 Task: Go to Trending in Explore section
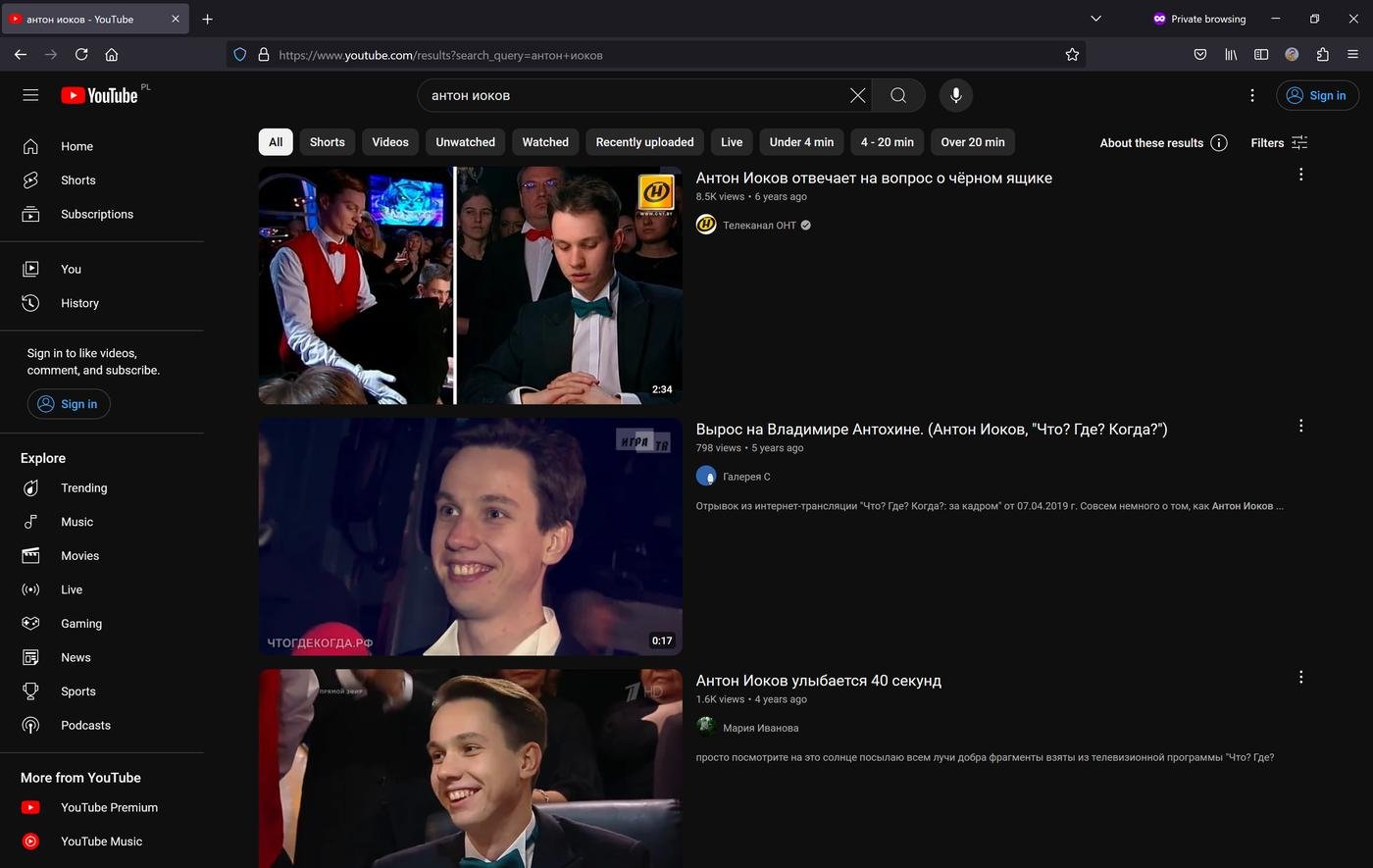(x=83, y=488)
